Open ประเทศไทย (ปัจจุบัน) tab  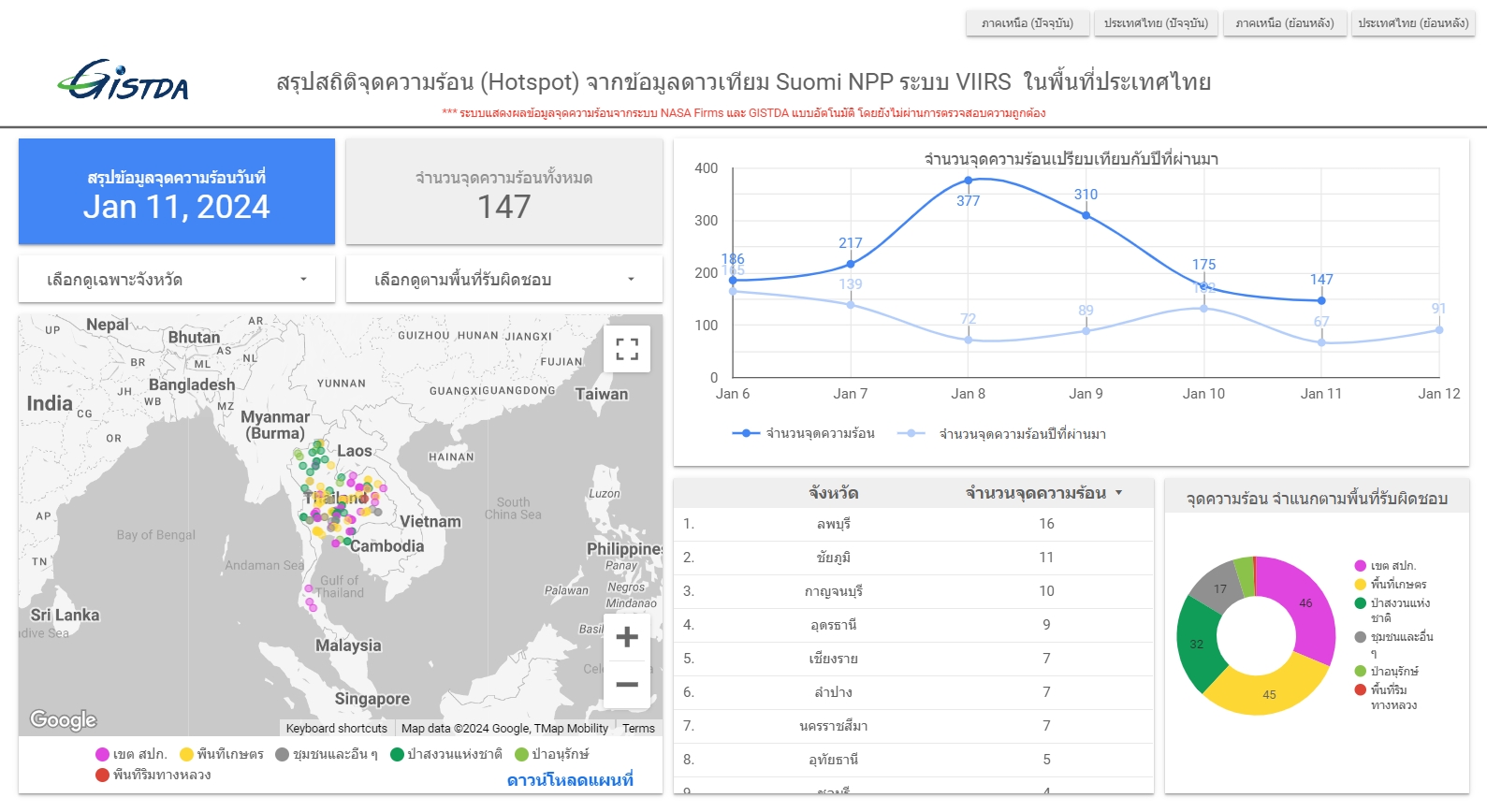[1156, 23]
